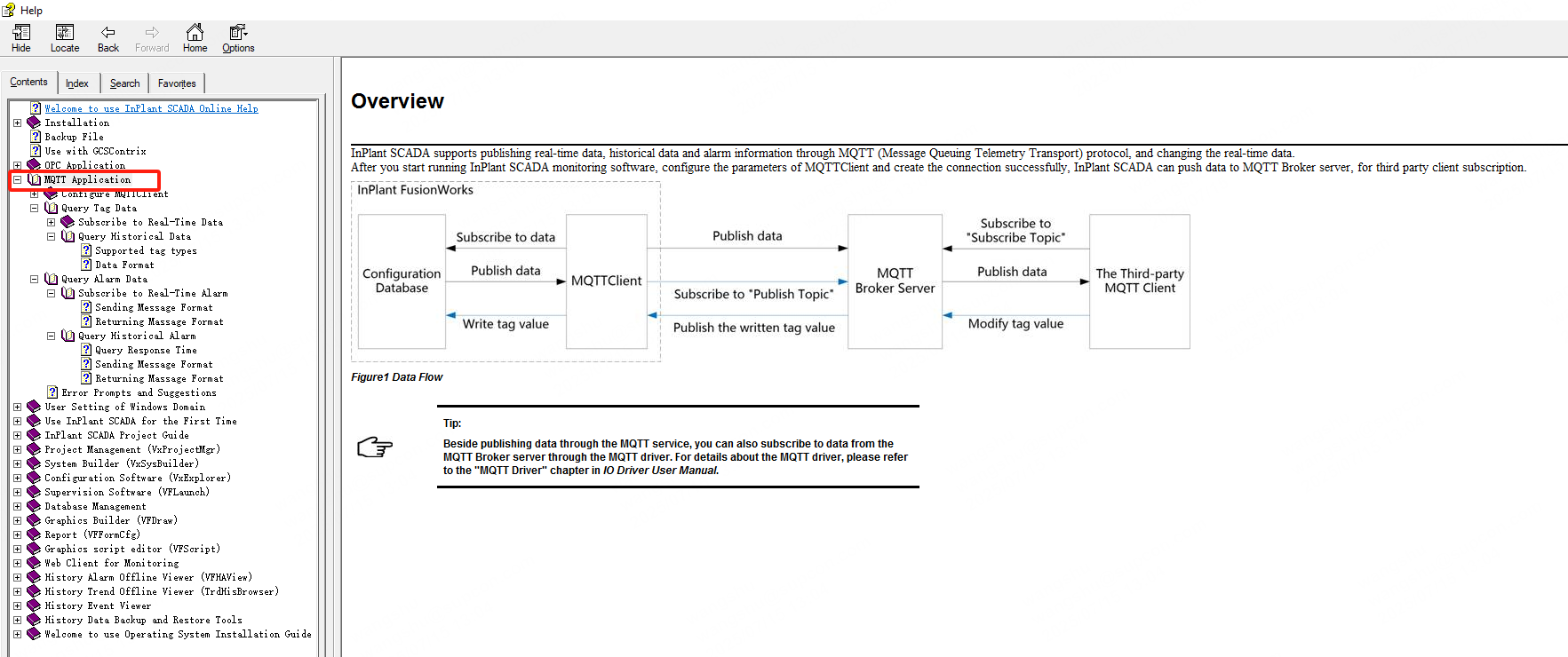
Task: Click the Supported tag types page icon
Action: click(x=86, y=250)
